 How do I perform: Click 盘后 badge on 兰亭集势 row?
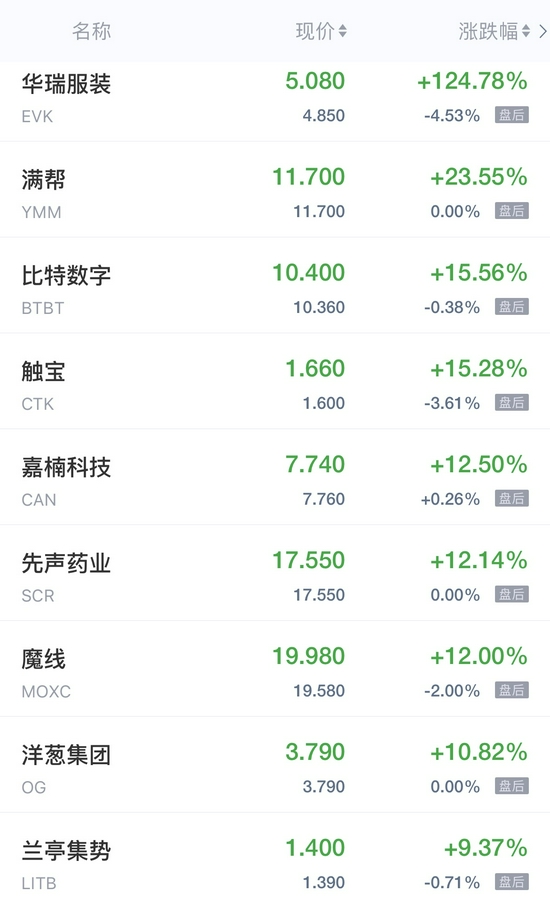pyautogui.click(x=512, y=882)
